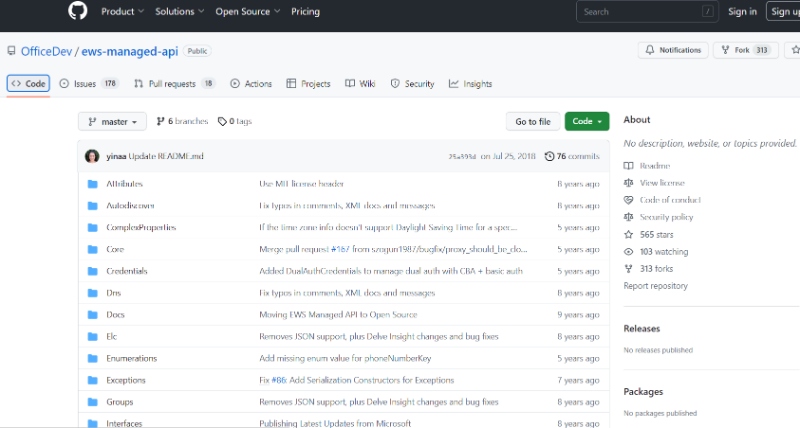Screen dimensions: 800x428
Task: Expand the green Code dropdown button
Action: click(586, 122)
